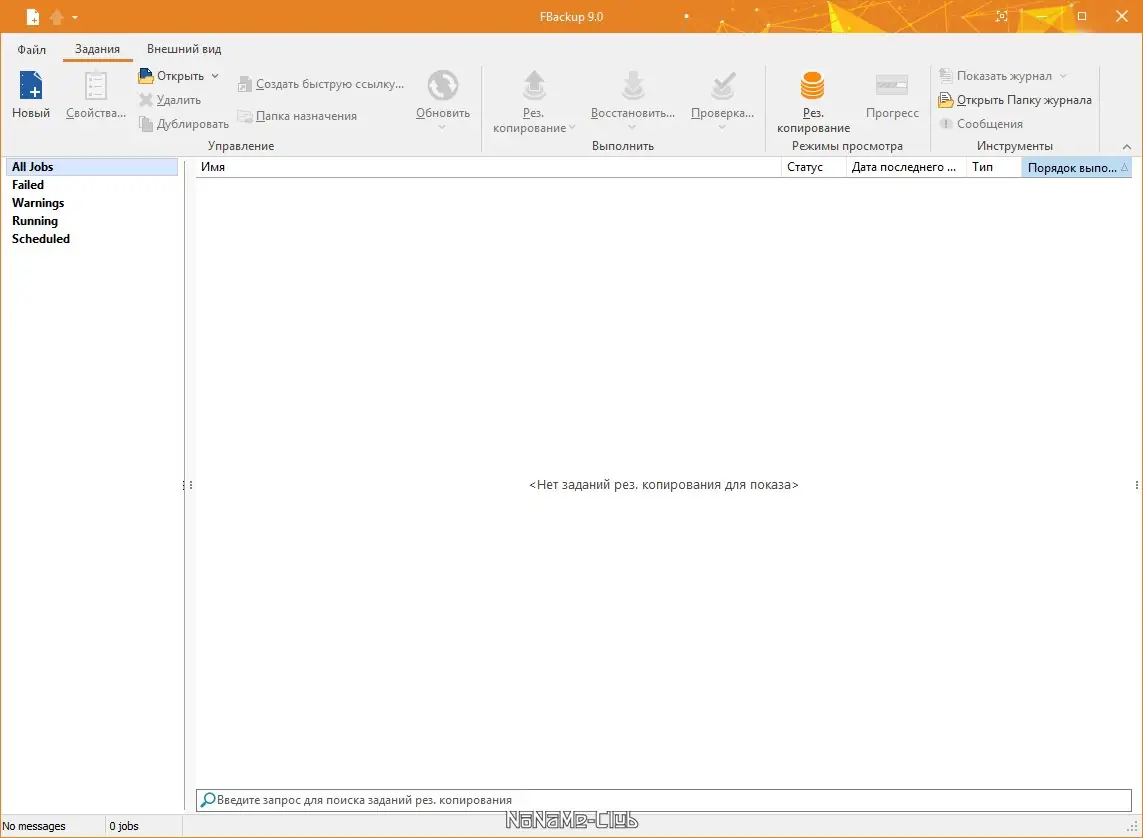Open a backup job via Открыть folder icon
Viewport: 1143px width, 838px height.
coord(147,75)
